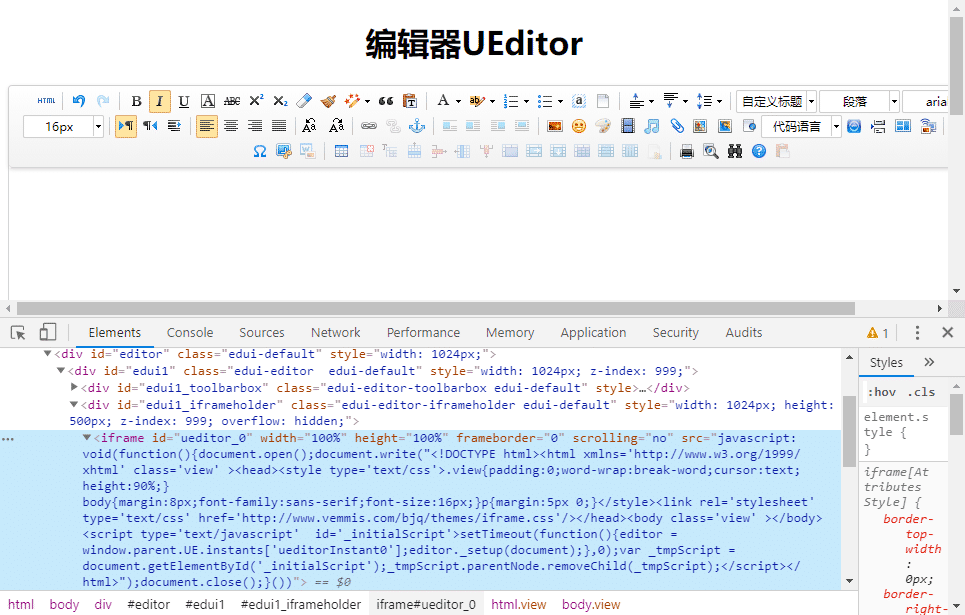Screen dimensions: 965x615
Task: Select the format painter brush
Action: (329, 101)
